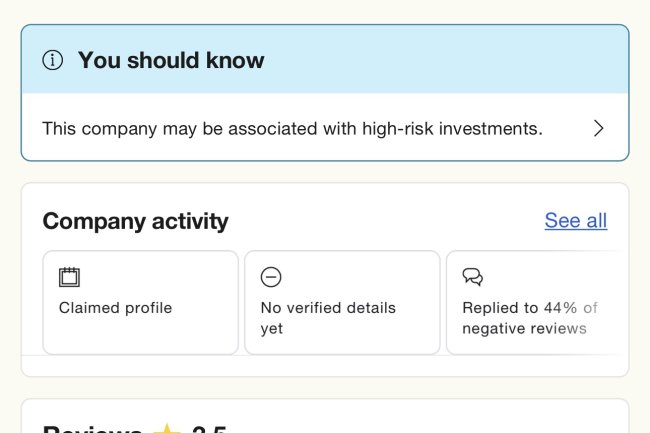
Task: Open See all company activity
Action: [575, 221]
